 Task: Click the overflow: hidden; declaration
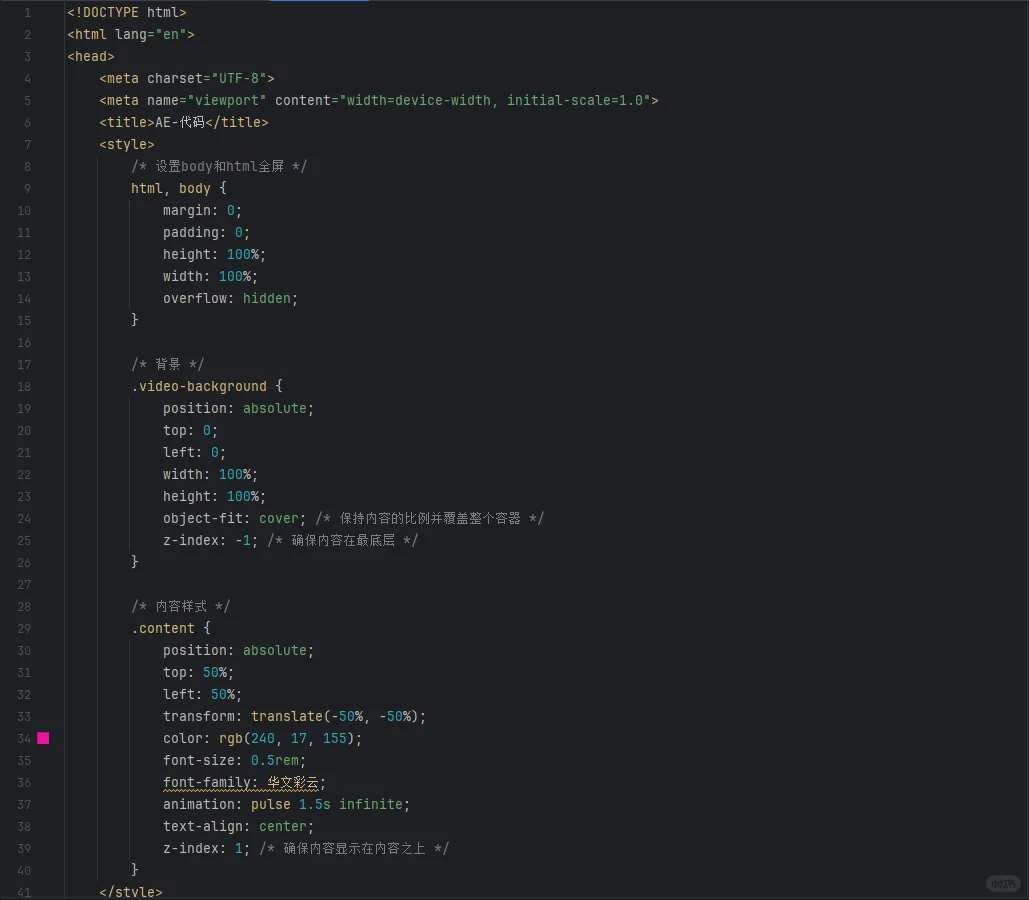click(x=231, y=298)
